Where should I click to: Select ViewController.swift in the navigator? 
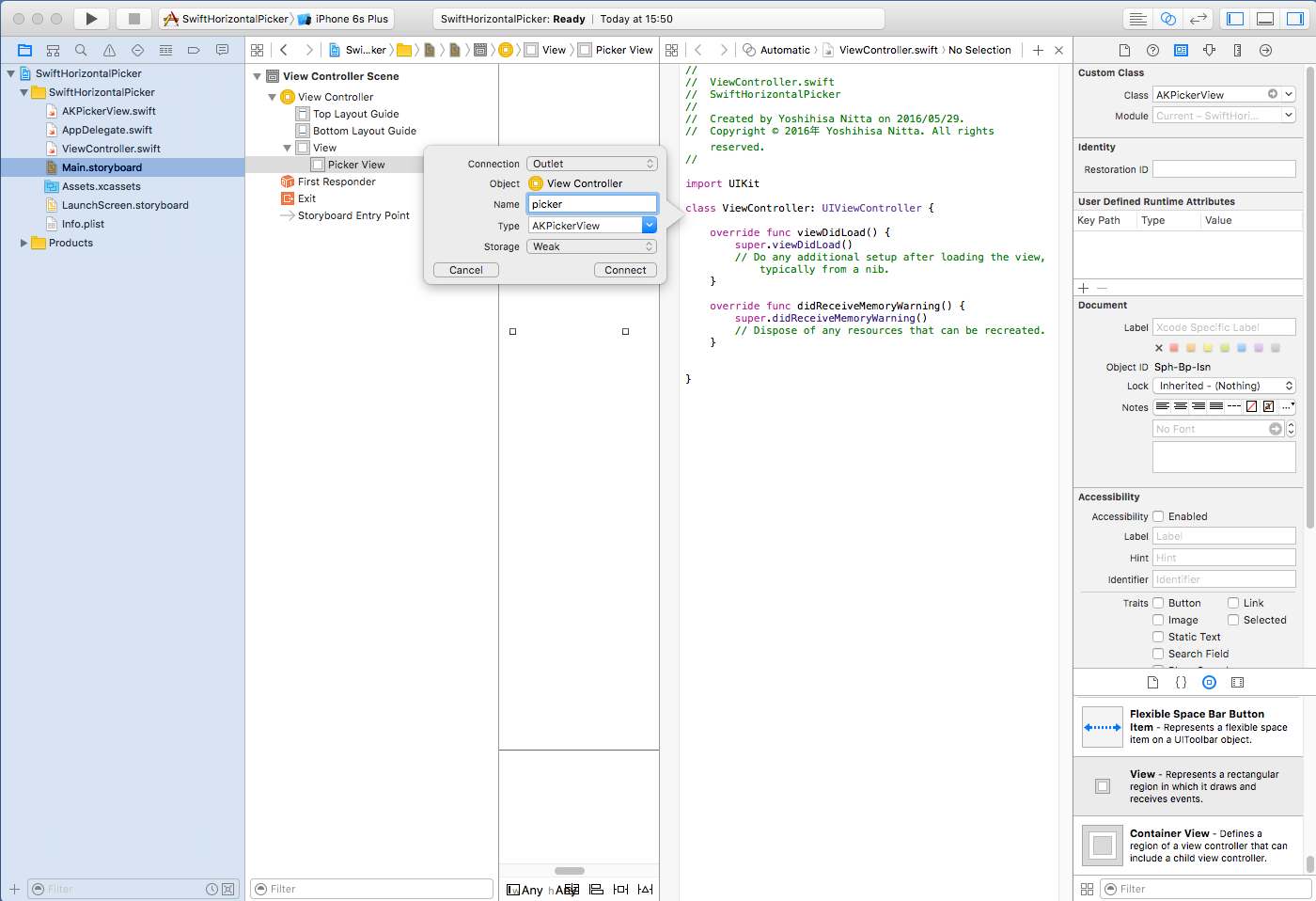click(111, 149)
